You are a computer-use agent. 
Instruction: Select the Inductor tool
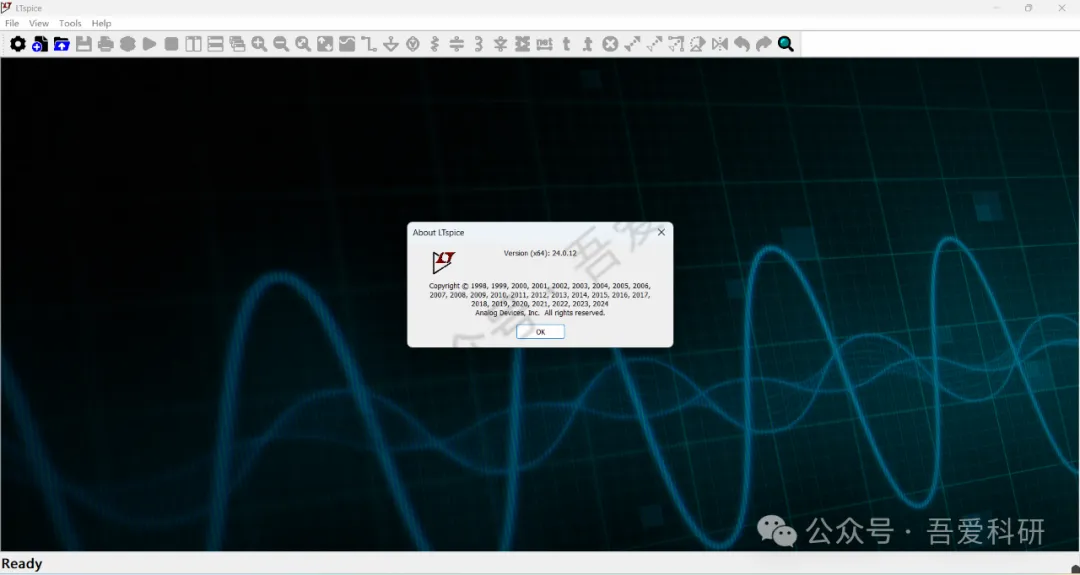tap(479, 44)
